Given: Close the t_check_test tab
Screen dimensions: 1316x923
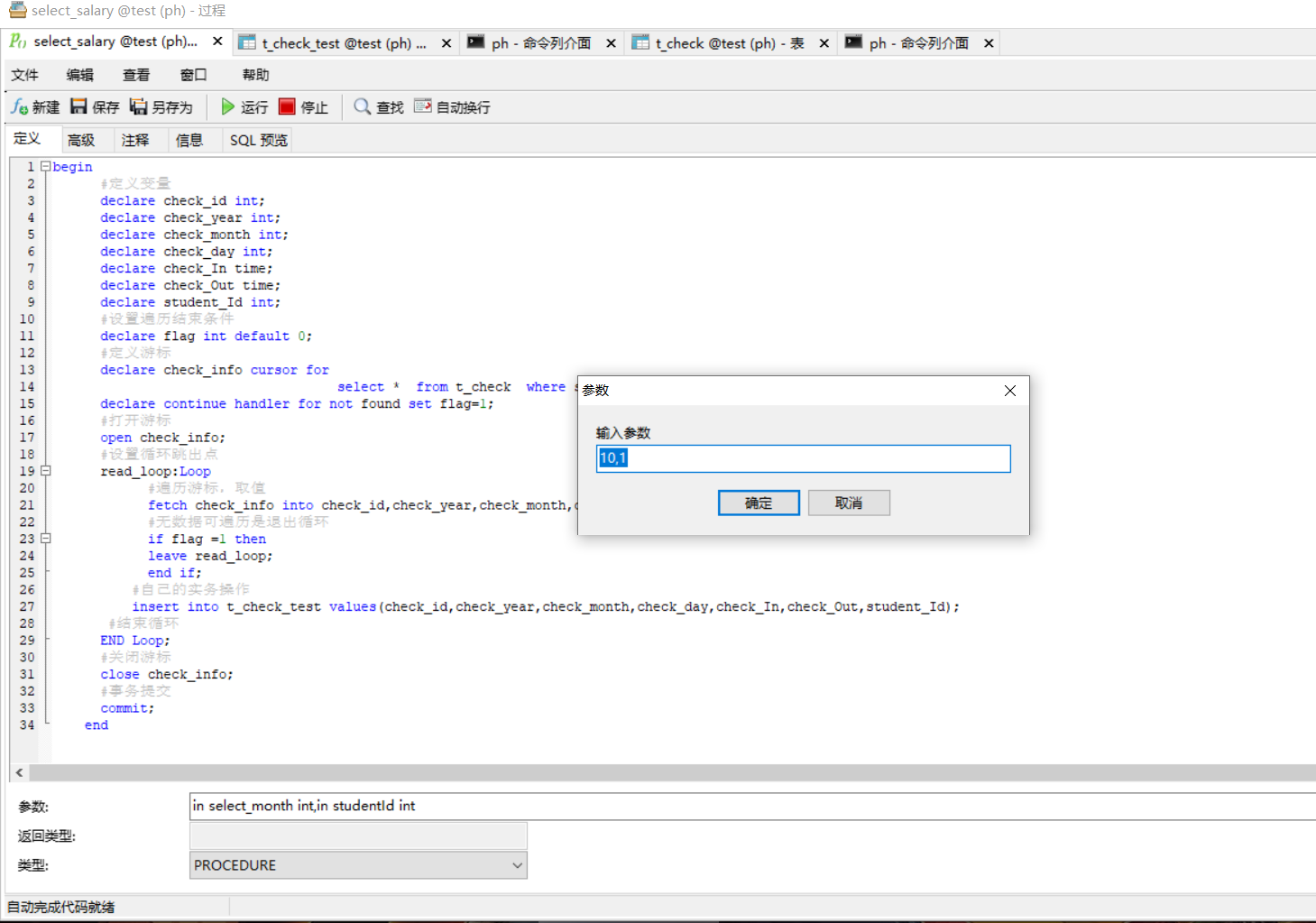Looking at the screenshot, I should click(446, 43).
